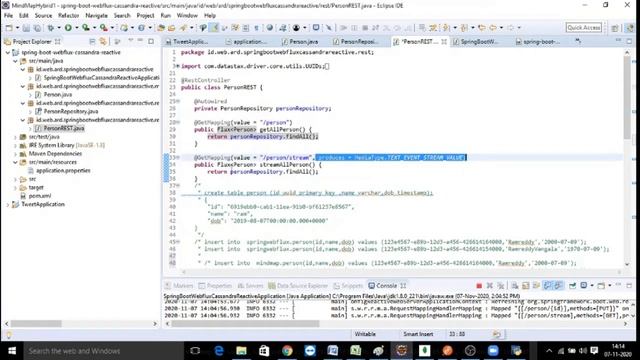Screen dimensions: 640x360
Task: Click the Last Edit Location arrow icon
Action: [482, 28]
